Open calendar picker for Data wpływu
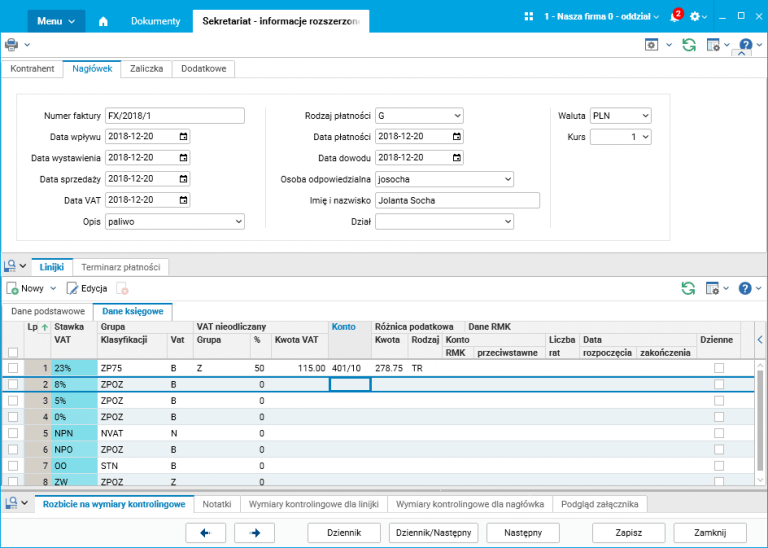This screenshot has height=548, width=768. (184, 137)
